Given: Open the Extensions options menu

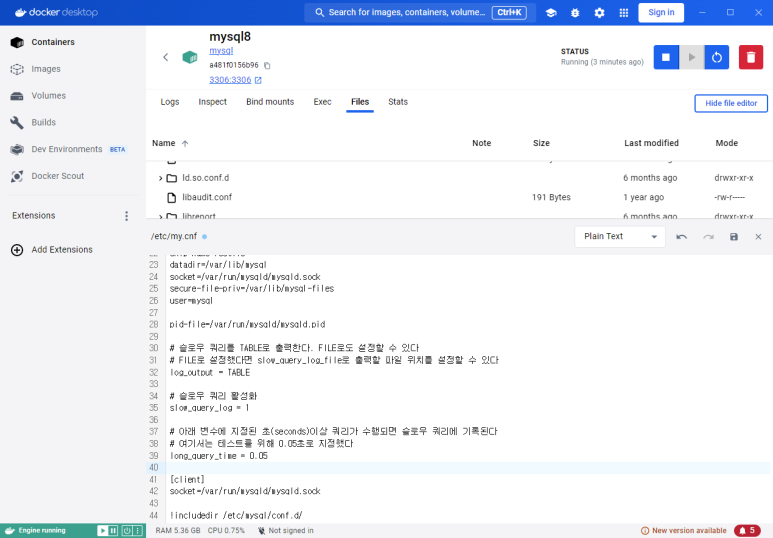Looking at the screenshot, I should point(127,215).
